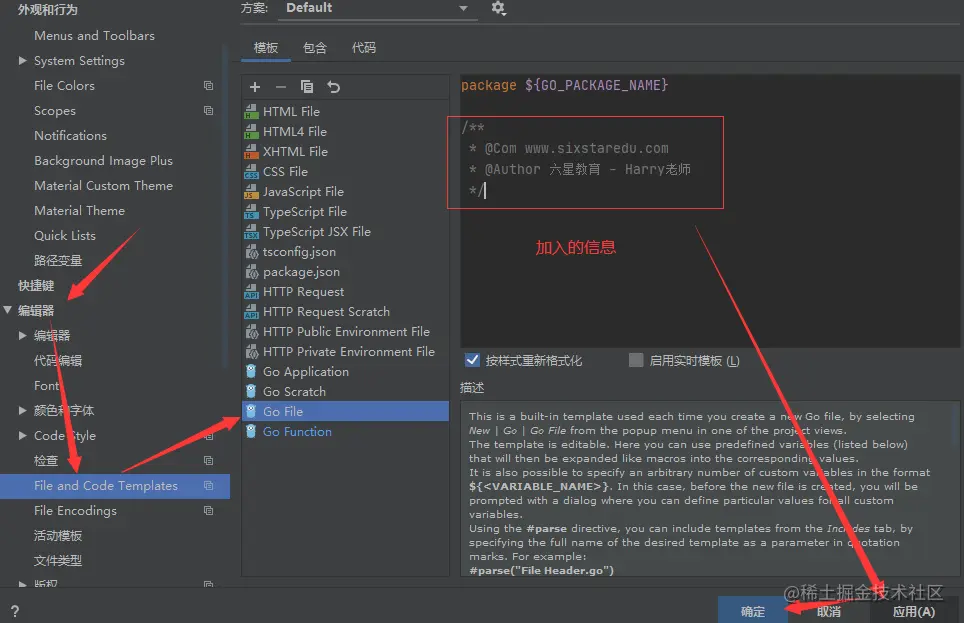Click the TypeScript JSX File icon

(x=251, y=232)
